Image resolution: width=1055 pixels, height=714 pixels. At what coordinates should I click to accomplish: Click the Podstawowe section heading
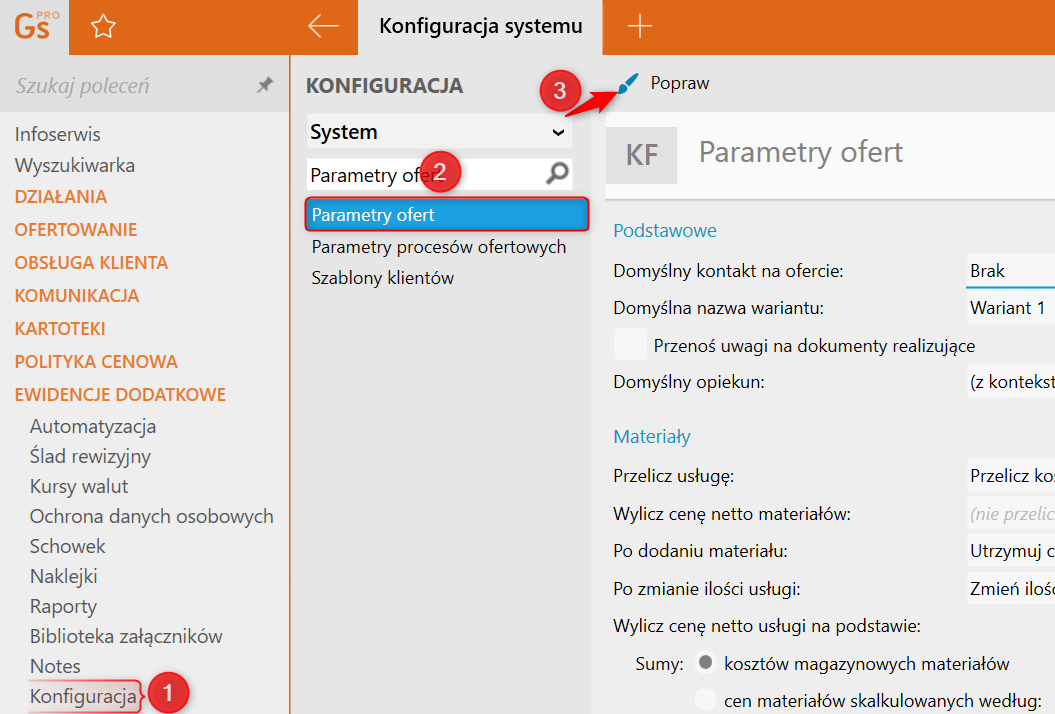(665, 231)
